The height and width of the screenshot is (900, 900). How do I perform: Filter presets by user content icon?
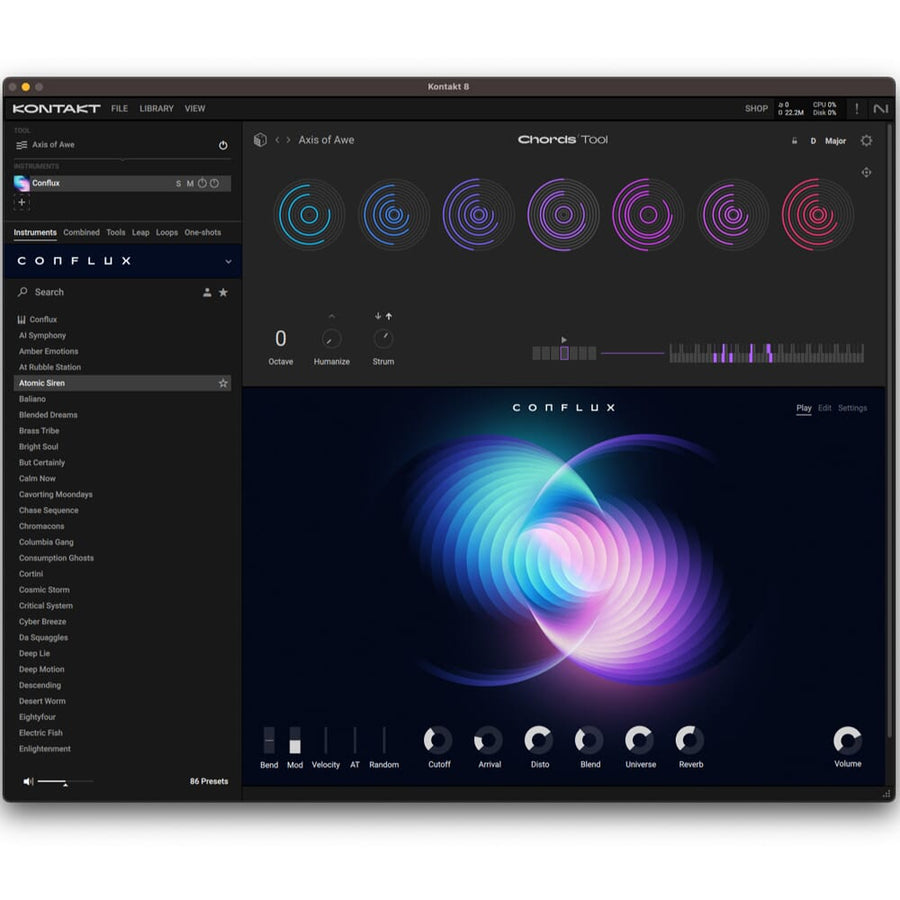[x=207, y=293]
